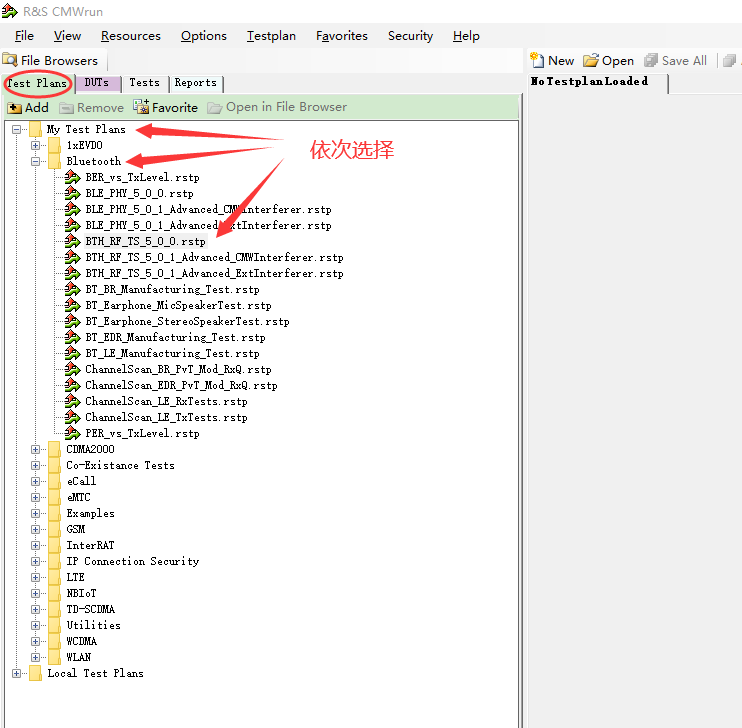Image resolution: width=742 pixels, height=728 pixels.
Task: Click the Remove folder icon
Action: tap(66, 108)
